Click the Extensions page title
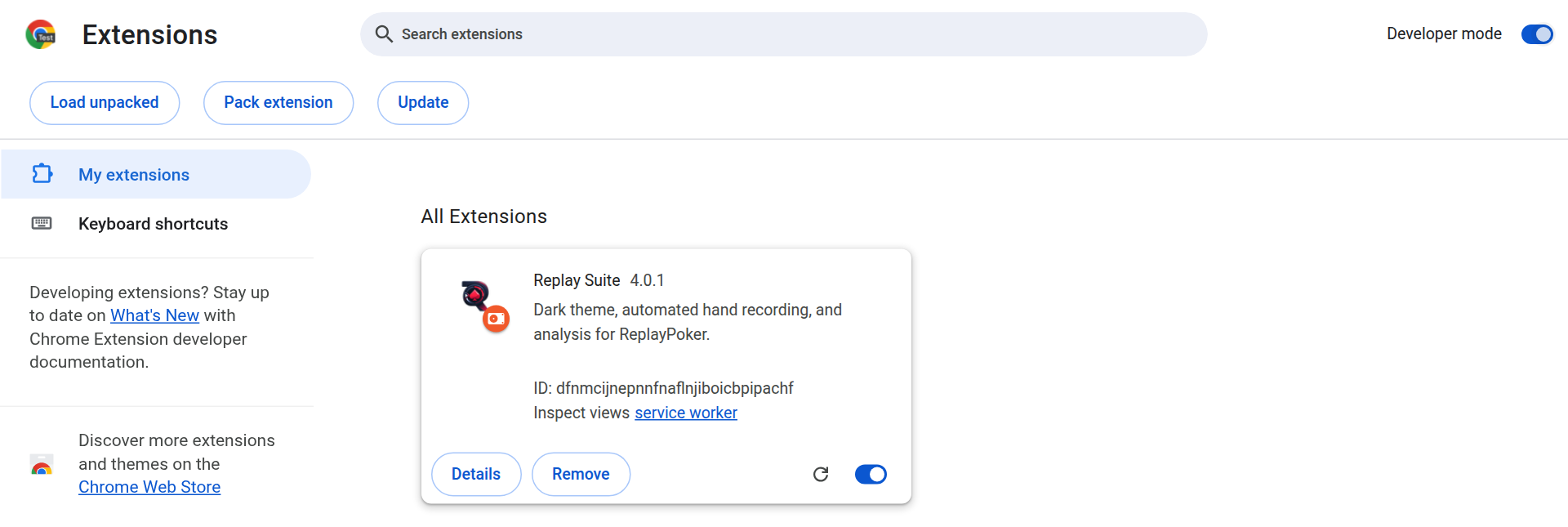Screen dimensions: 1568x527 click(x=150, y=35)
